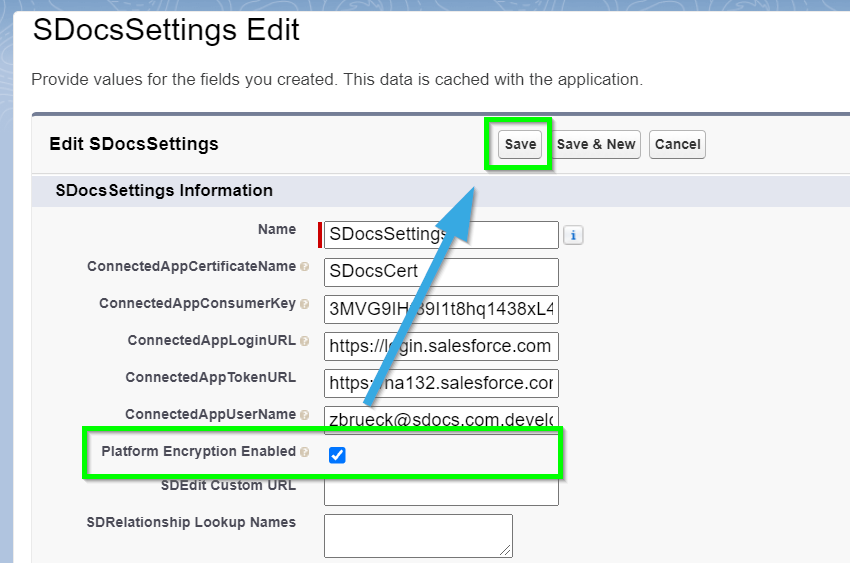Show help icon for ConnectedAppConsumerKey
The width and height of the screenshot is (850, 563).
[x=305, y=304]
